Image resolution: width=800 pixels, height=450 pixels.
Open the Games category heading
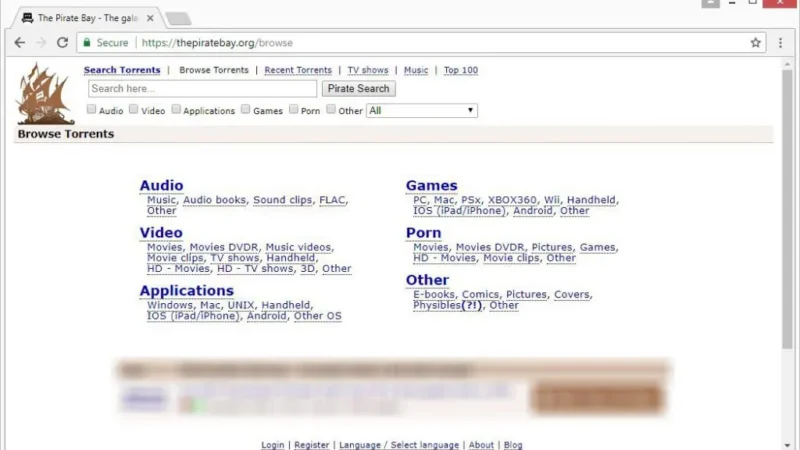[432, 185]
